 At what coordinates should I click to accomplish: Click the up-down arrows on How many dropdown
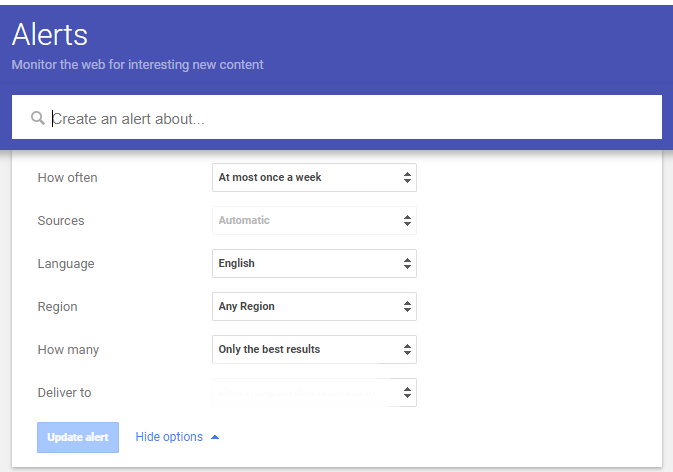click(x=407, y=350)
